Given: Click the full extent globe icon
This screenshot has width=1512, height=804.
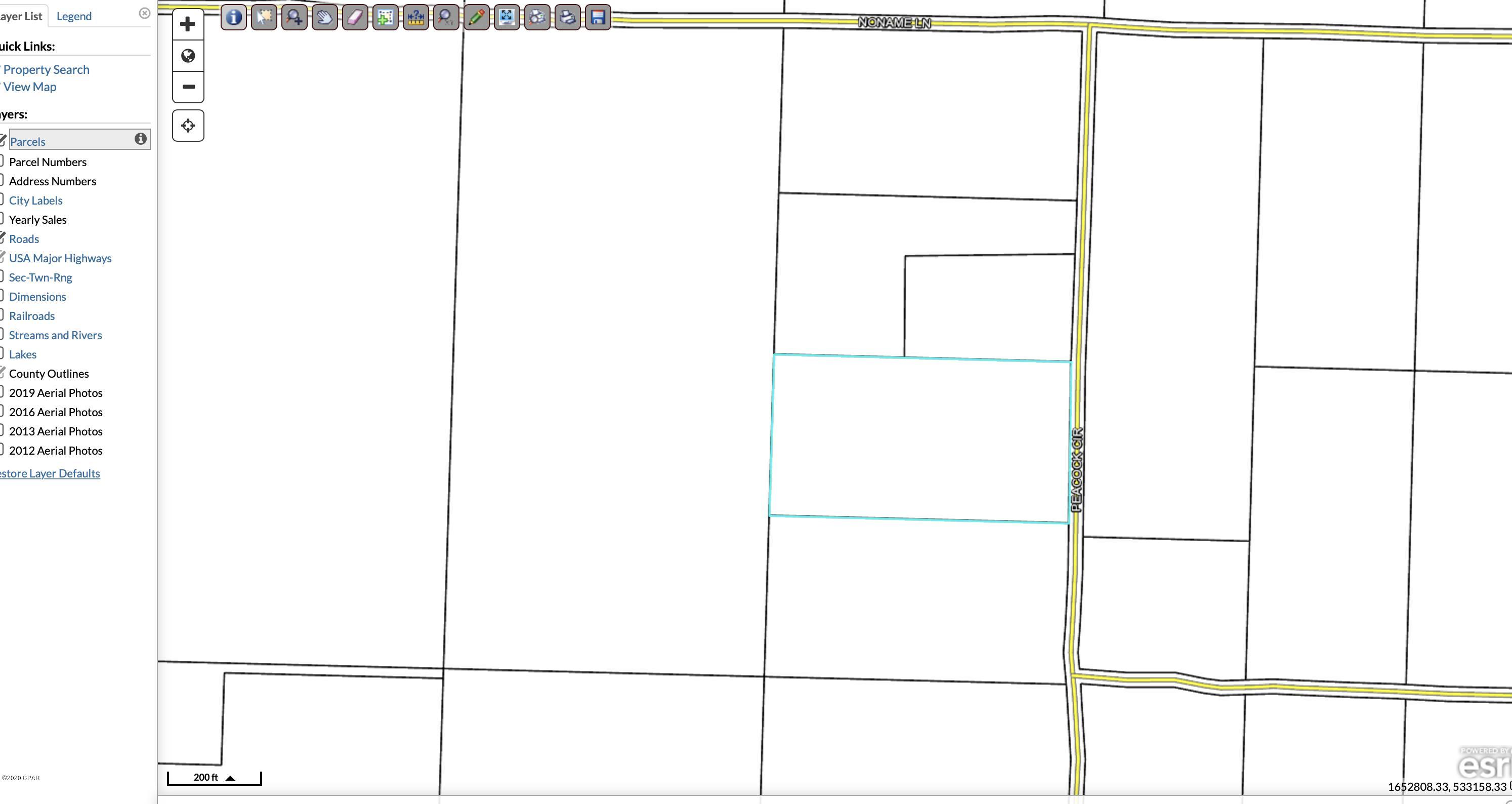Looking at the screenshot, I should [188, 56].
